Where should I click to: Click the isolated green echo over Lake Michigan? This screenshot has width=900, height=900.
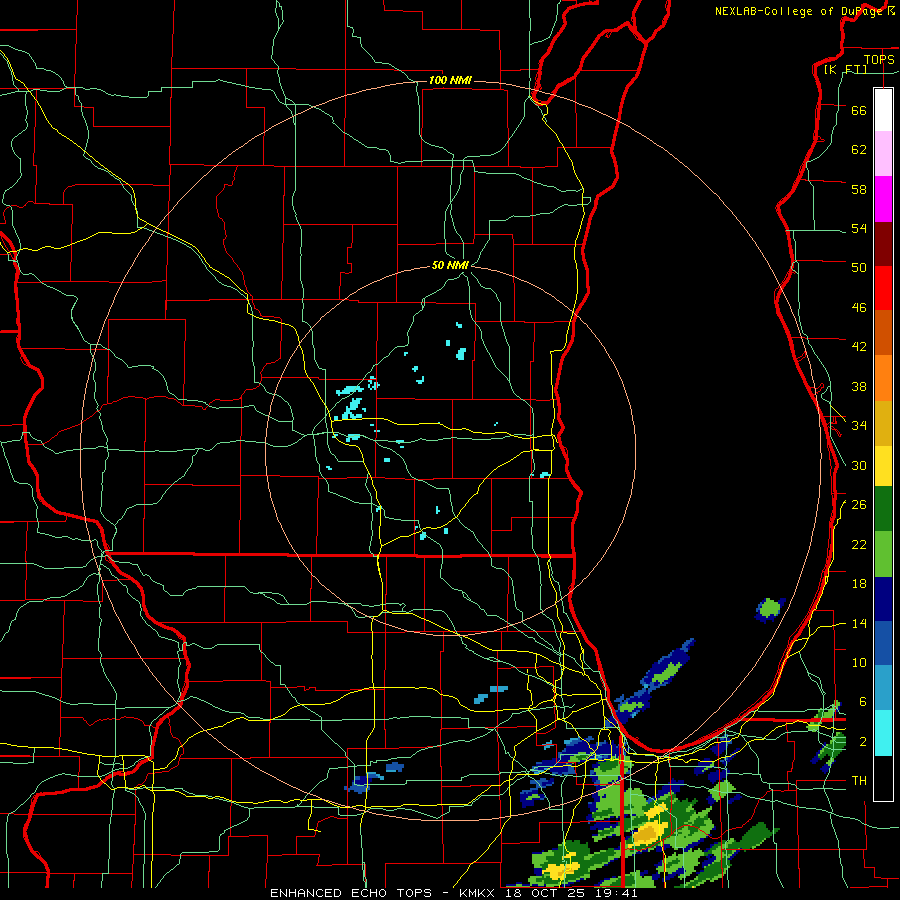(770, 609)
